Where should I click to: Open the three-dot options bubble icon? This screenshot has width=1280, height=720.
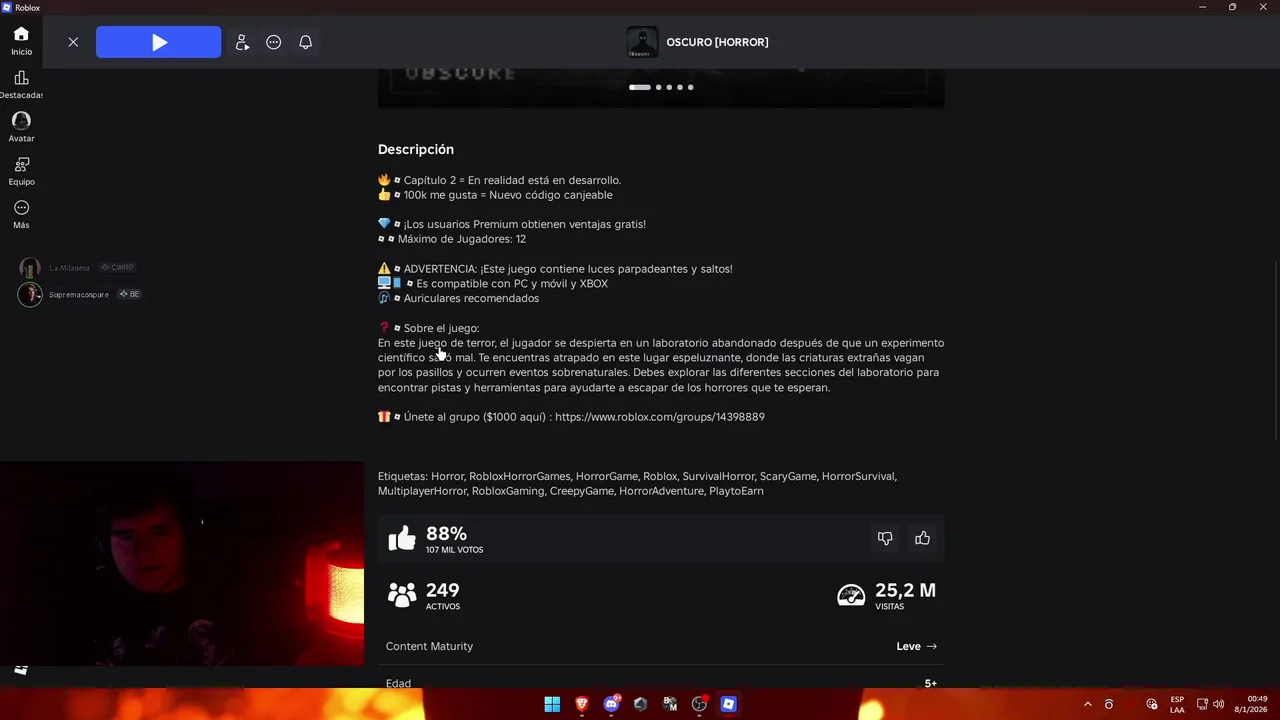click(274, 42)
